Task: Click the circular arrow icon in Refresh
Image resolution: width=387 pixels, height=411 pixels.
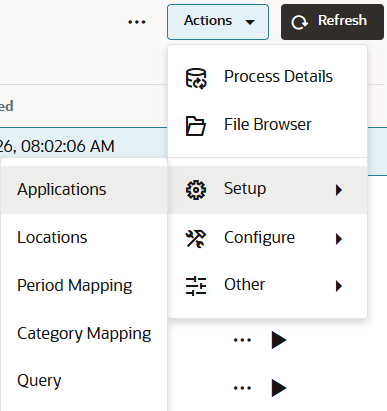Action: [x=299, y=22]
